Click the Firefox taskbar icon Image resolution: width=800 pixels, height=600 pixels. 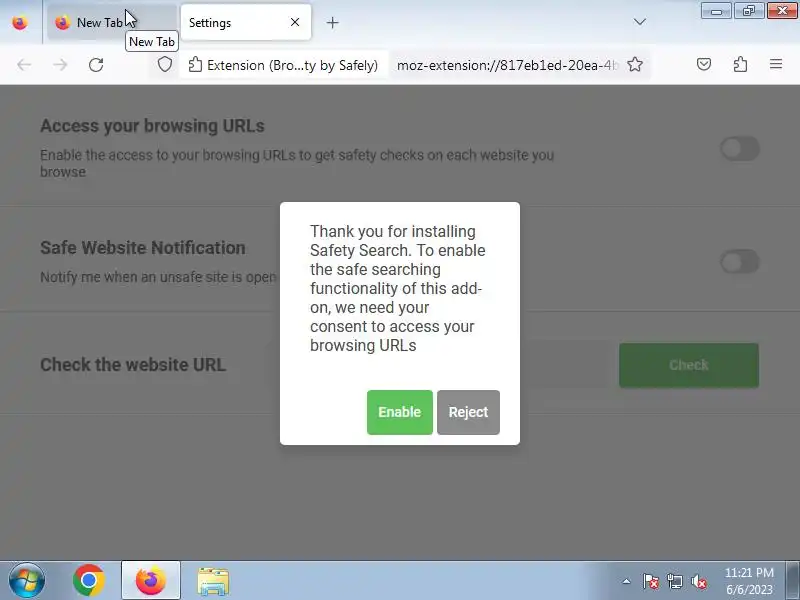(x=151, y=581)
